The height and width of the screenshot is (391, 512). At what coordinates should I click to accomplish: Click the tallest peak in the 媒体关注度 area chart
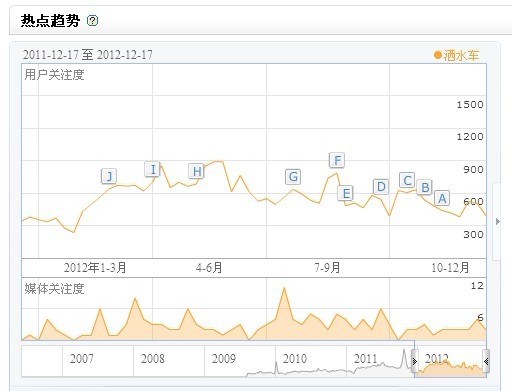coord(284,289)
